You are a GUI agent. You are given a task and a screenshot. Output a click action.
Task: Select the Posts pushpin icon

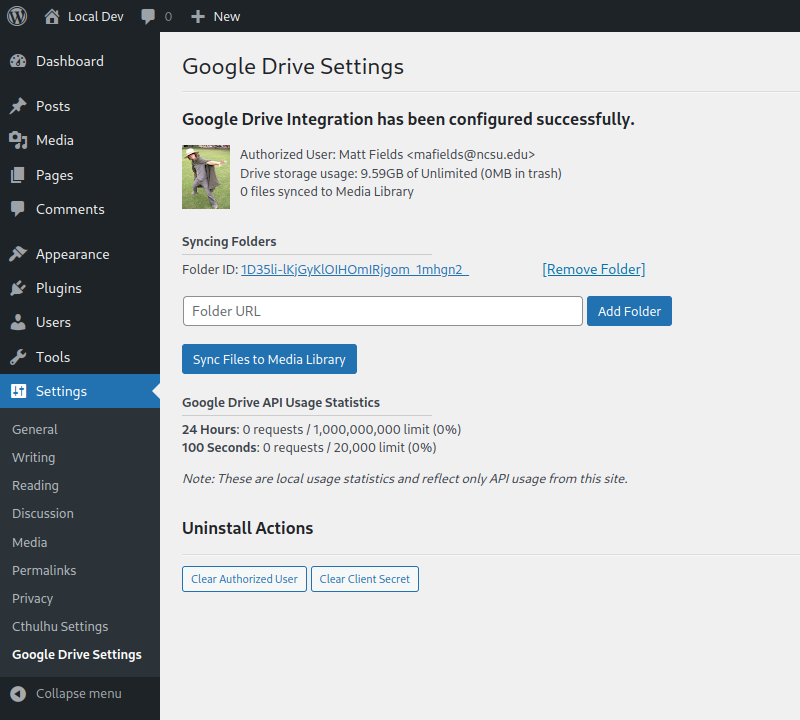(19, 105)
